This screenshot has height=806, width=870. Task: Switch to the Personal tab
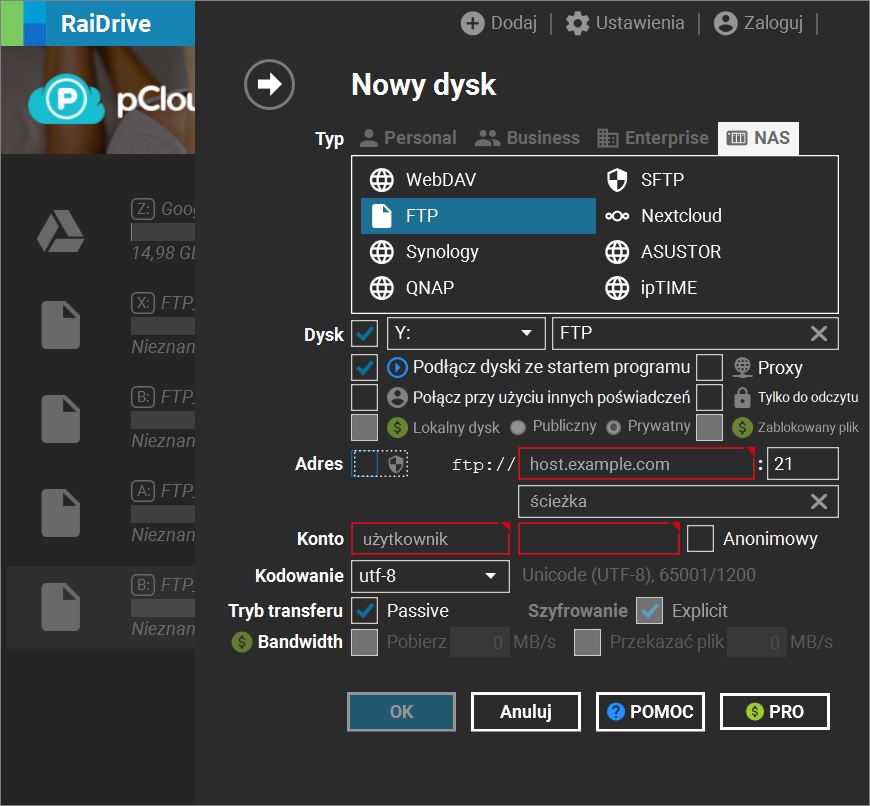(408, 138)
